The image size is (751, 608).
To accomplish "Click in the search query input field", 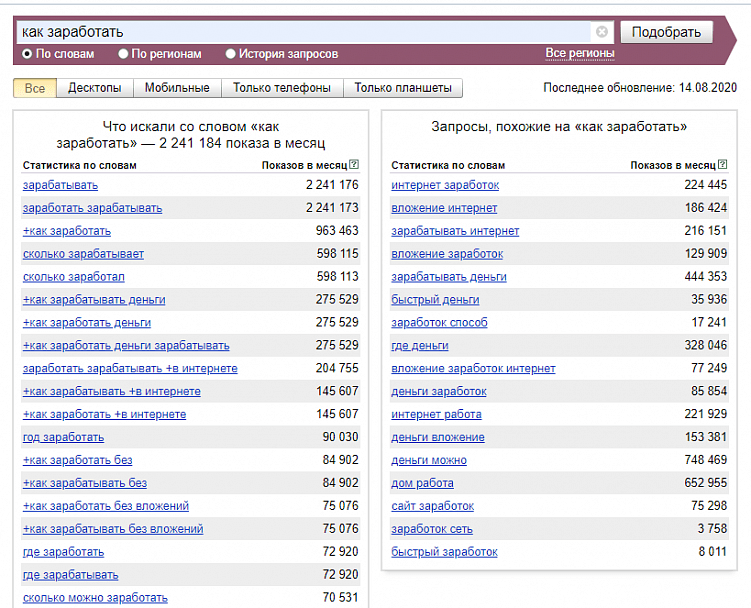I will tap(300, 32).
